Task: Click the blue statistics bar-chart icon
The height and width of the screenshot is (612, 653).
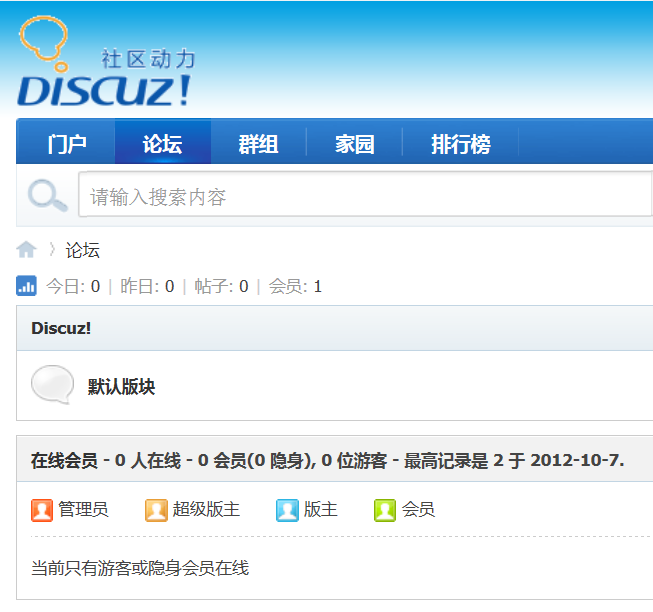Action: (26, 286)
